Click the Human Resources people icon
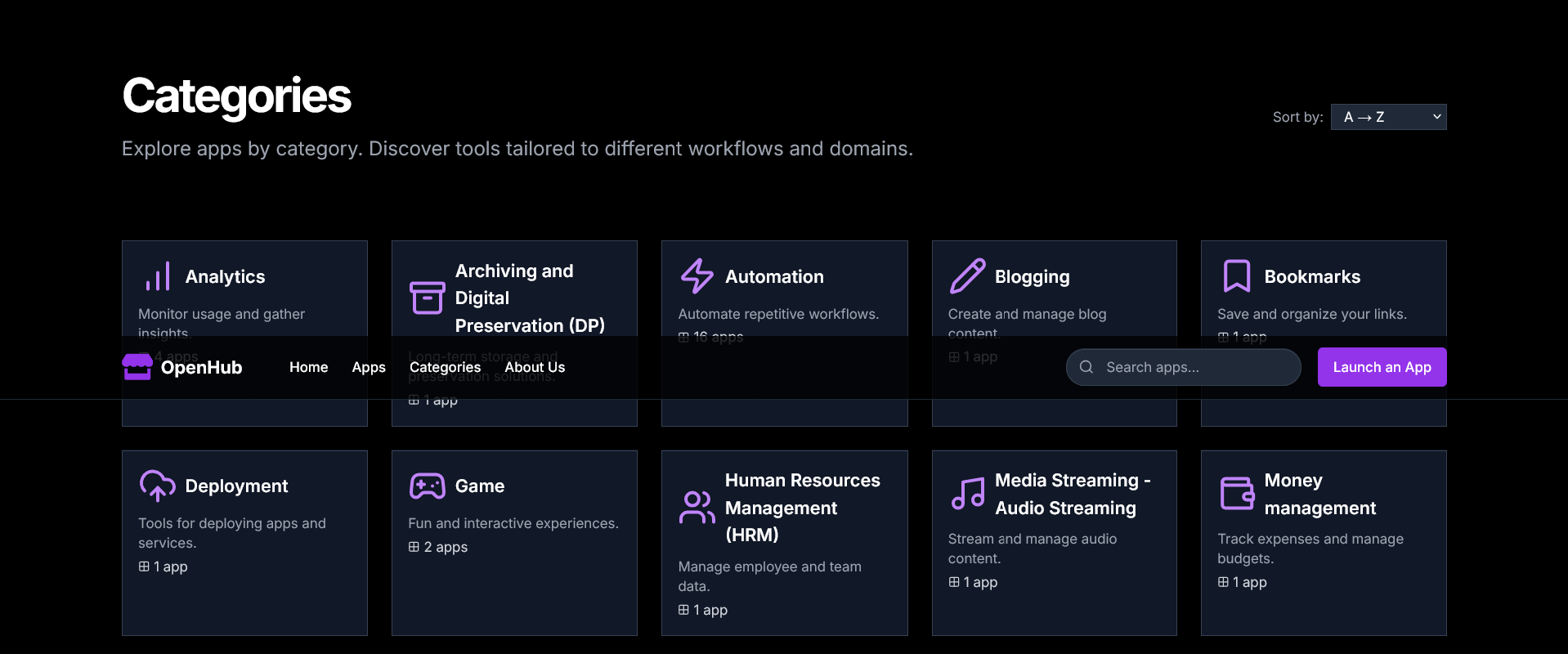The width and height of the screenshot is (1568, 654). click(697, 508)
